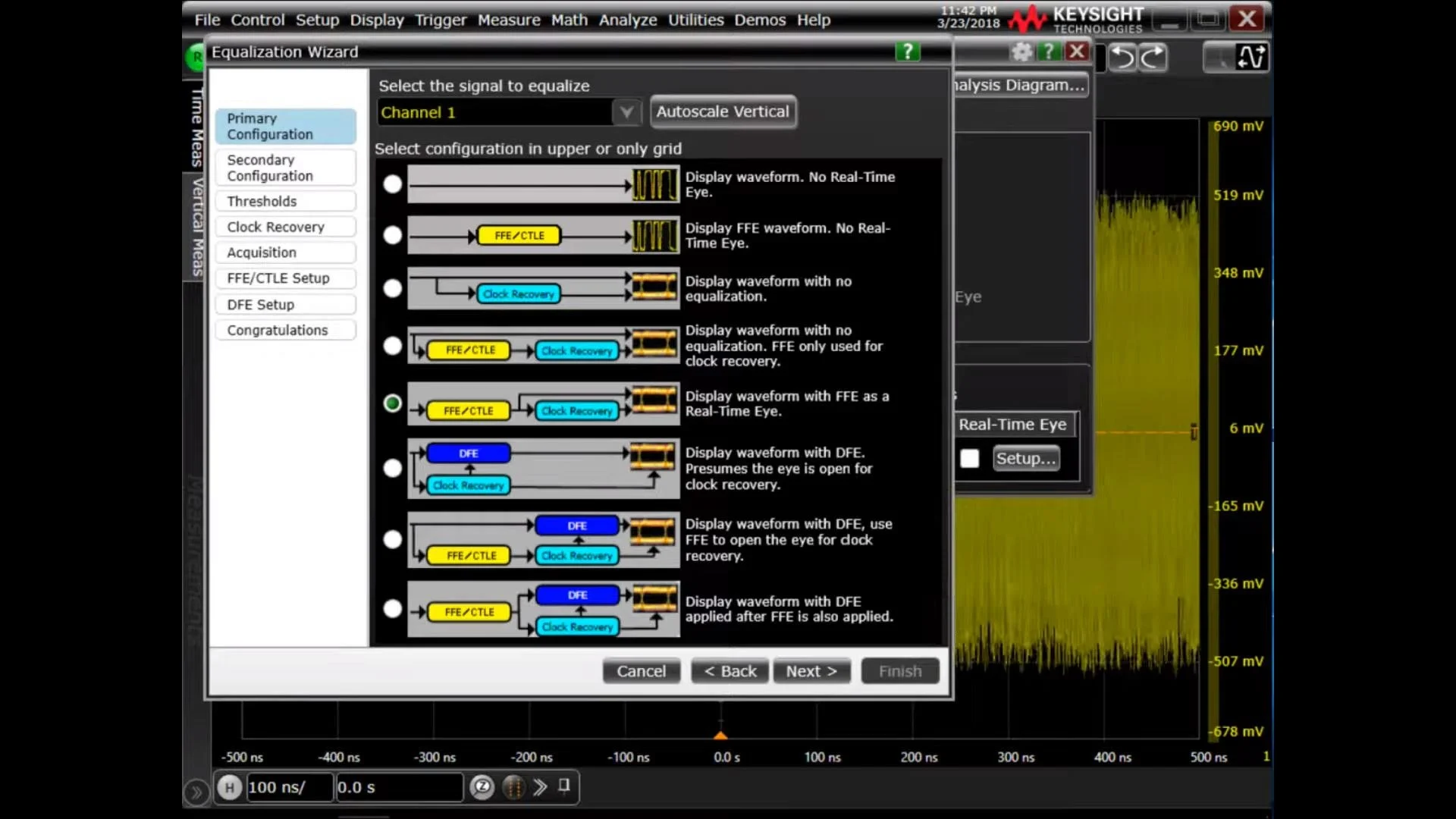Open the Control menu
This screenshot has width=1456, height=819.
(258, 20)
